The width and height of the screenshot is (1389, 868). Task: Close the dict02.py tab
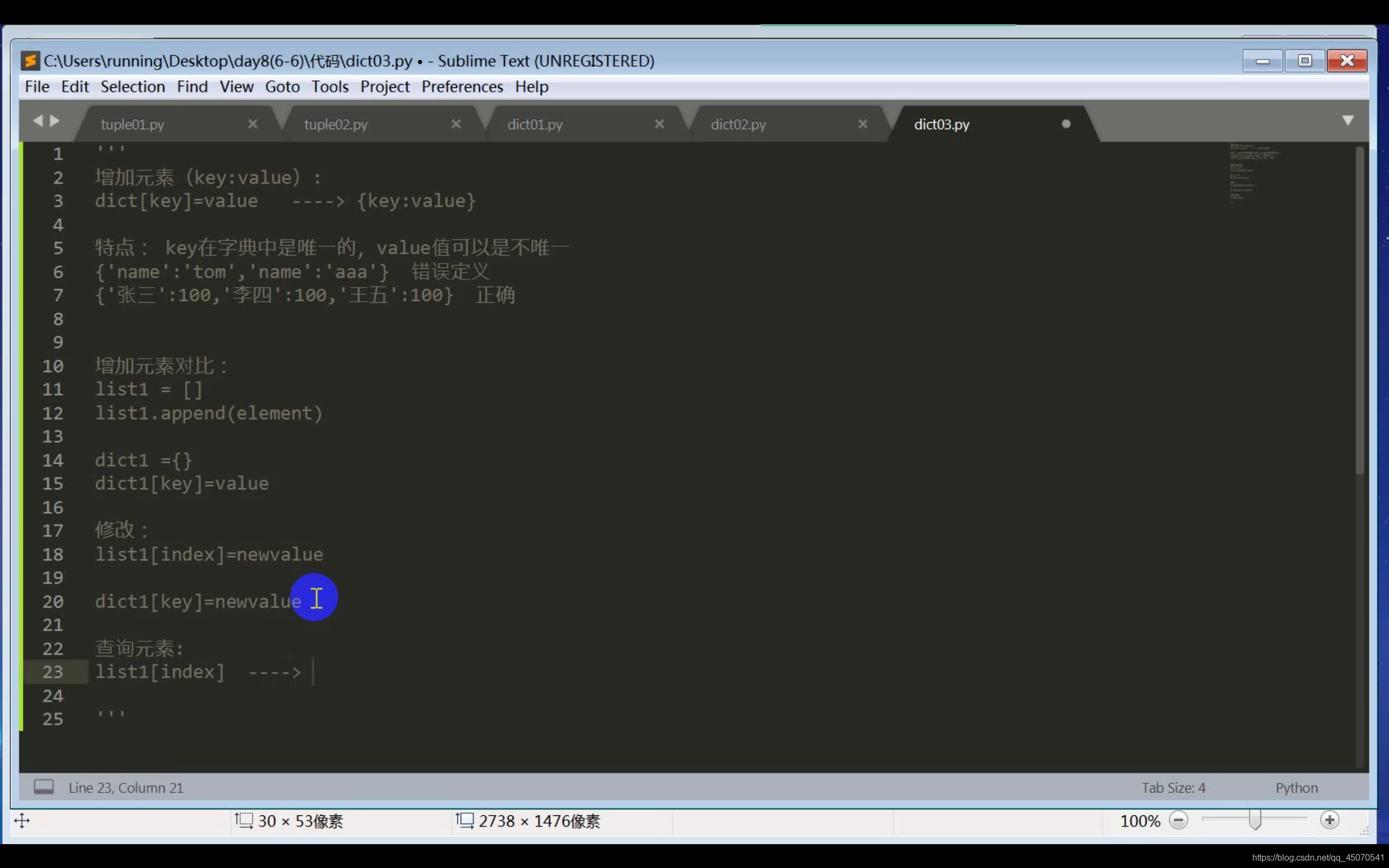pos(862,124)
